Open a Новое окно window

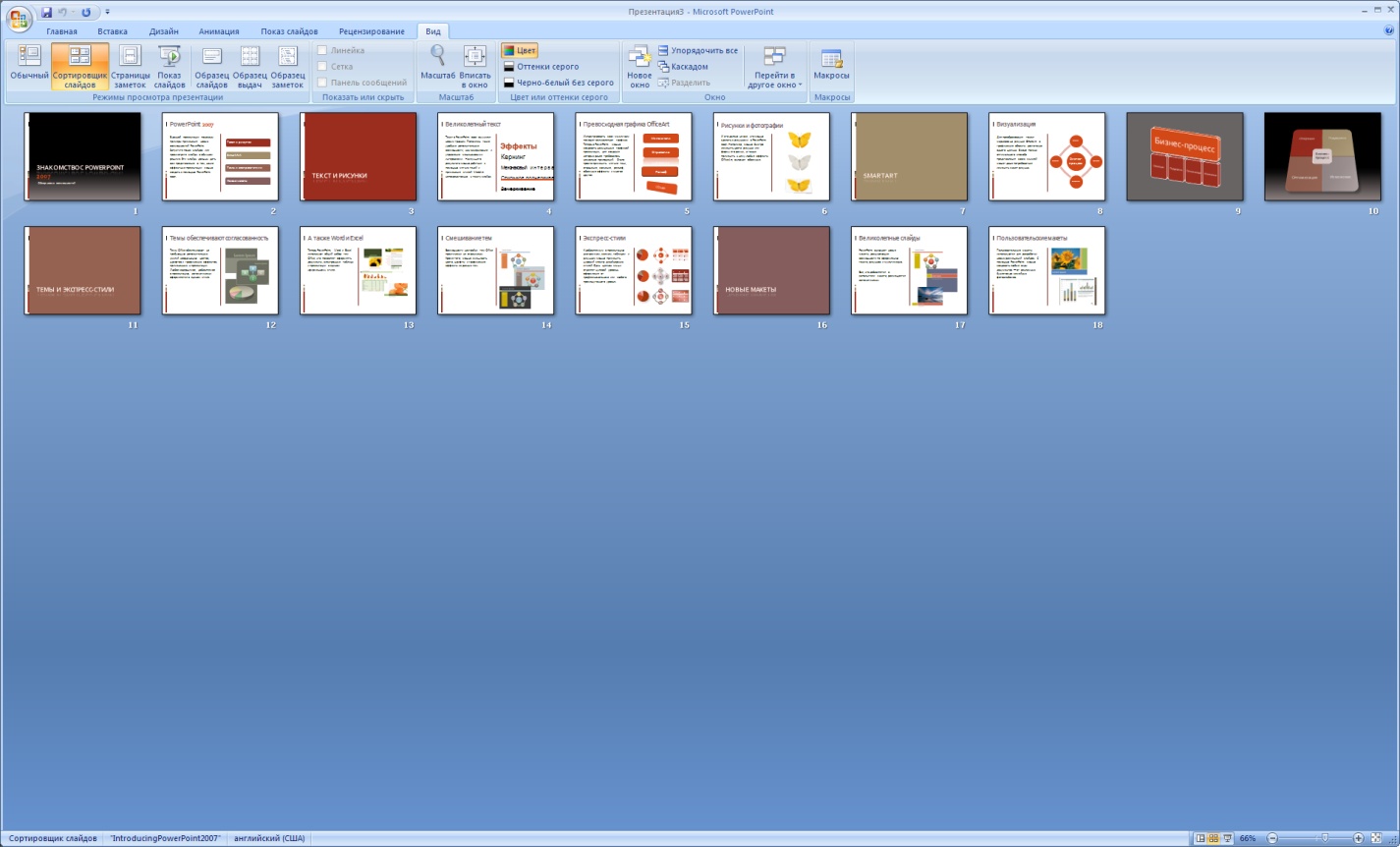pos(640,66)
